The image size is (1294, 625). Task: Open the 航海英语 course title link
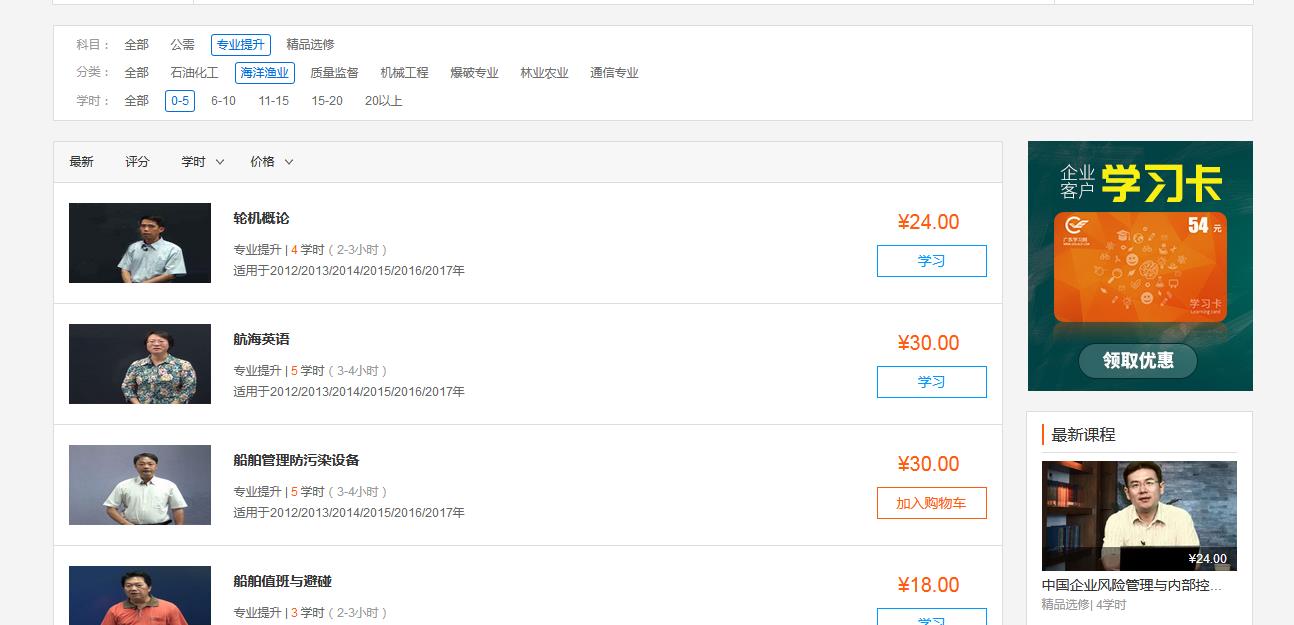click(x=261, y=340)
